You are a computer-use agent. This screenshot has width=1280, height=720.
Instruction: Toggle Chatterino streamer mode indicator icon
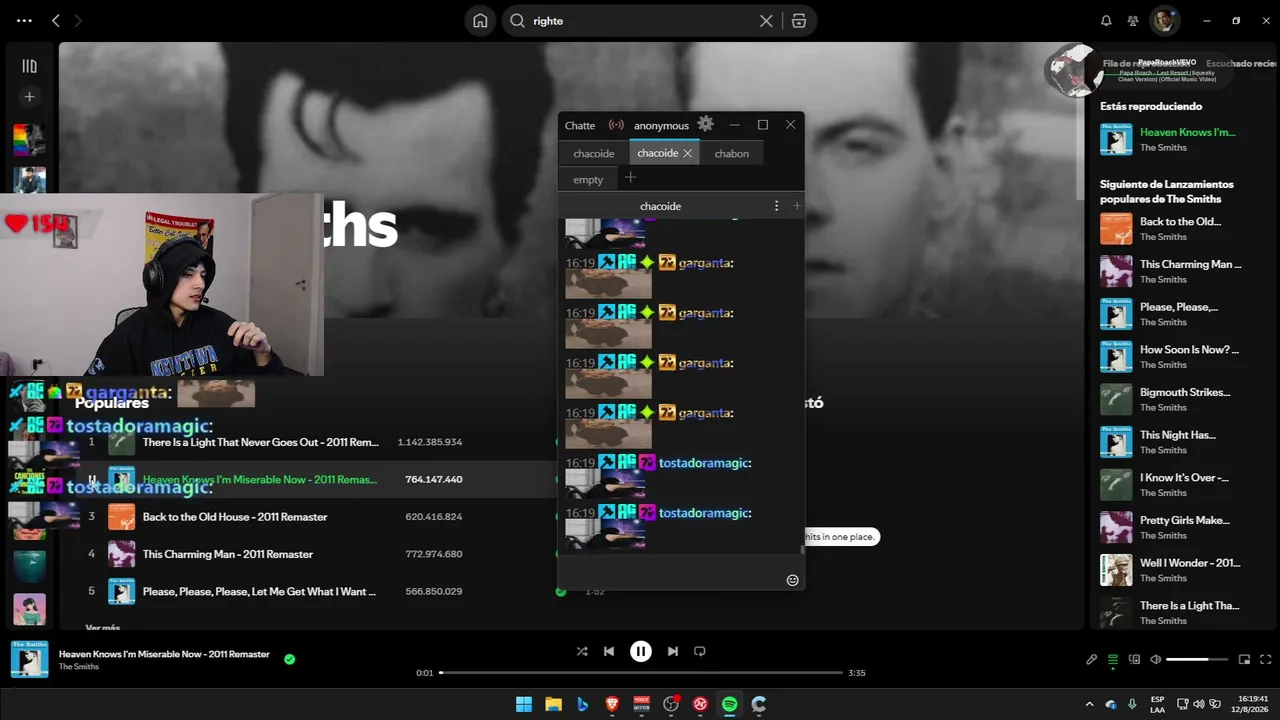point(616,125)
